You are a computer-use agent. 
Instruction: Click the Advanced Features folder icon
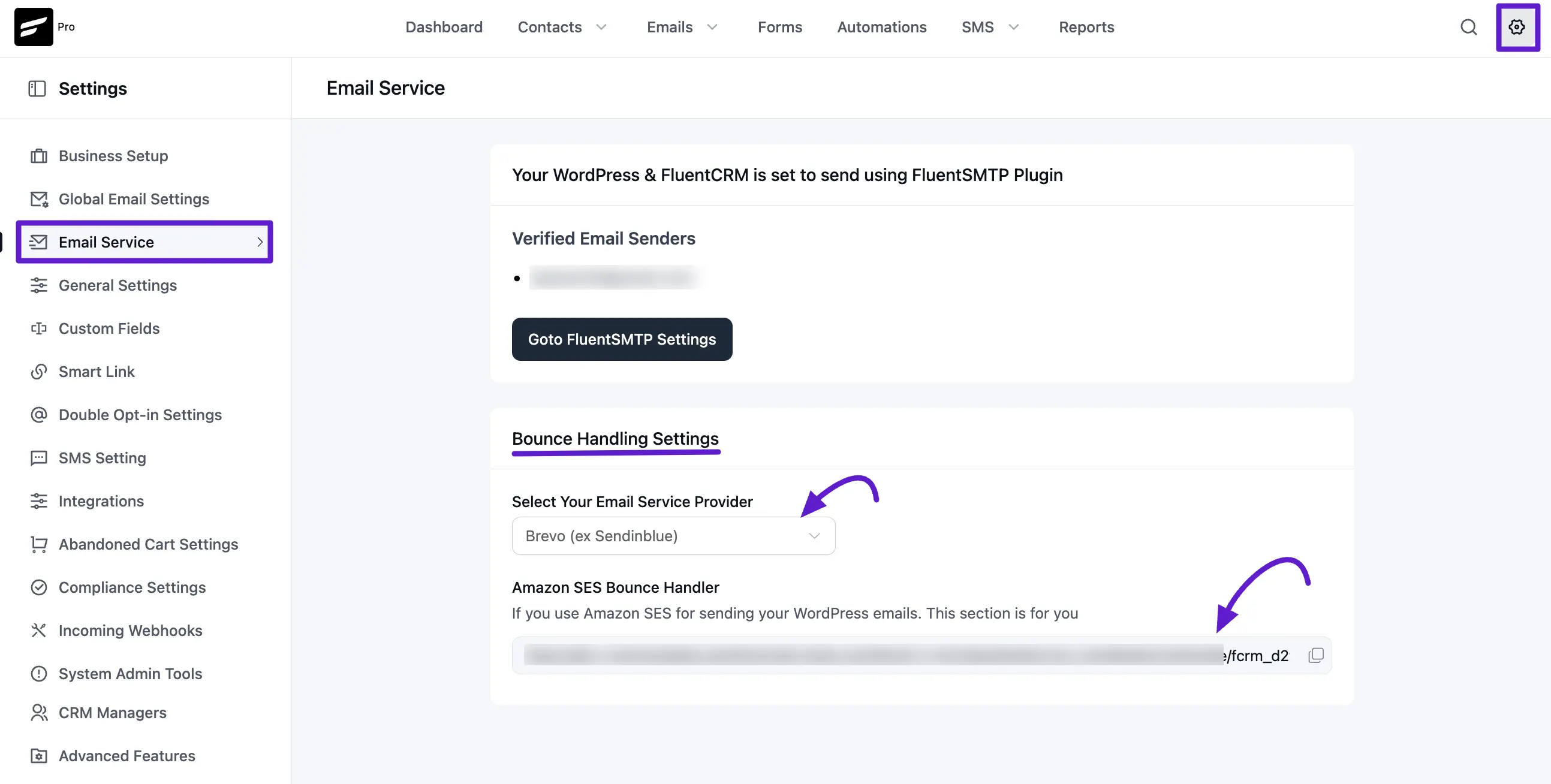[x=39, y=756]
